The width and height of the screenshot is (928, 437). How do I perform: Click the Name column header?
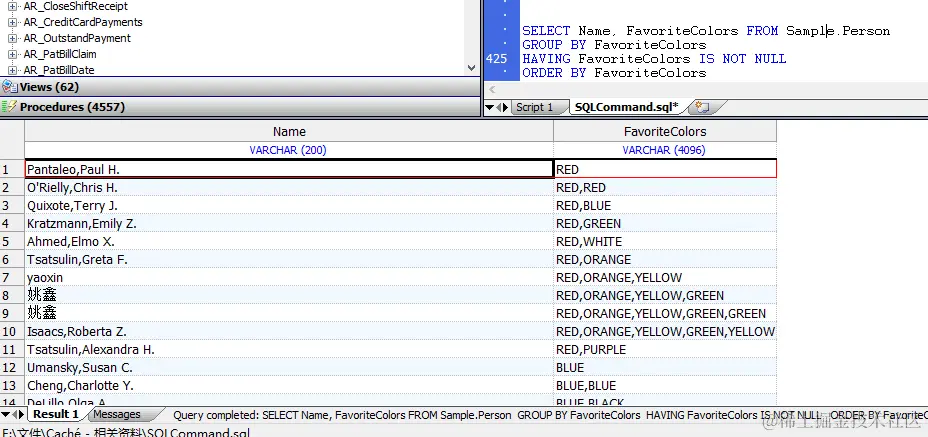click(289, 131)
